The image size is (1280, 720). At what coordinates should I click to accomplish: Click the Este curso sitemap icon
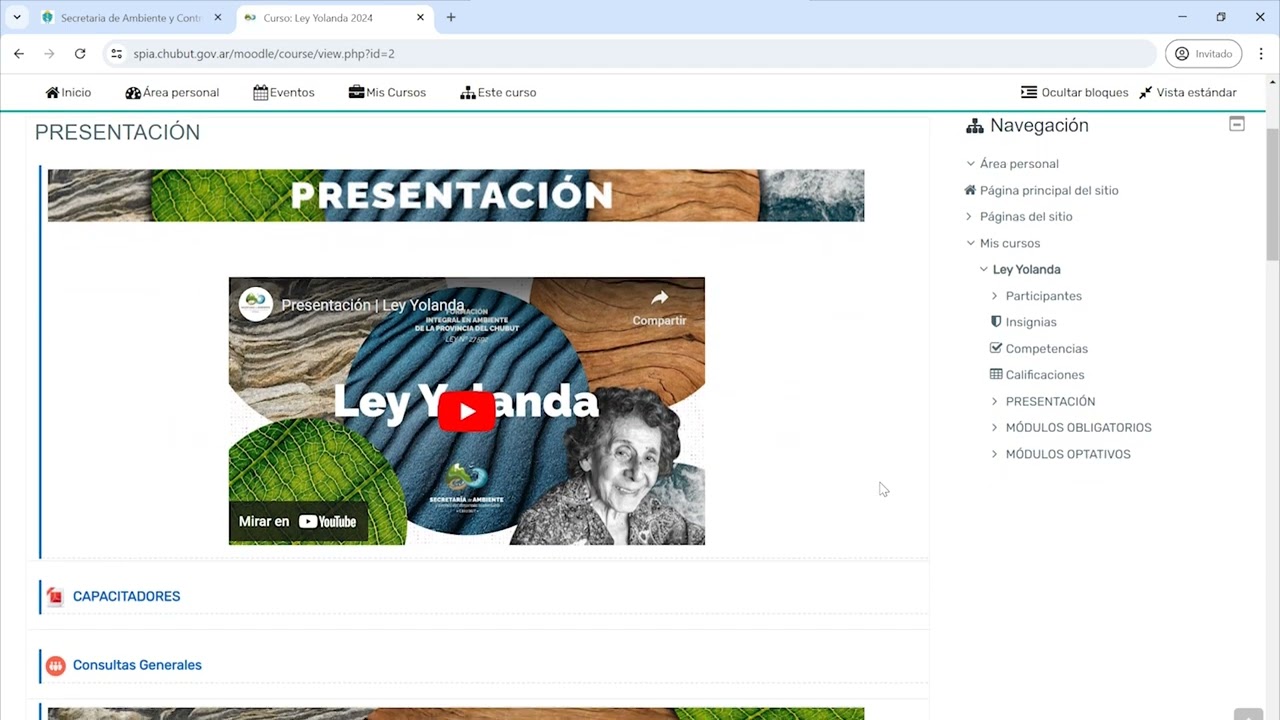[x=467, y=92]
